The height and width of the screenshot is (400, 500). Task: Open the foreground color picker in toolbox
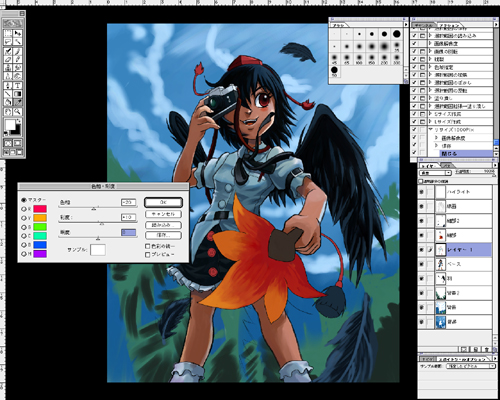pyautogui.click(x=10, y=125)
